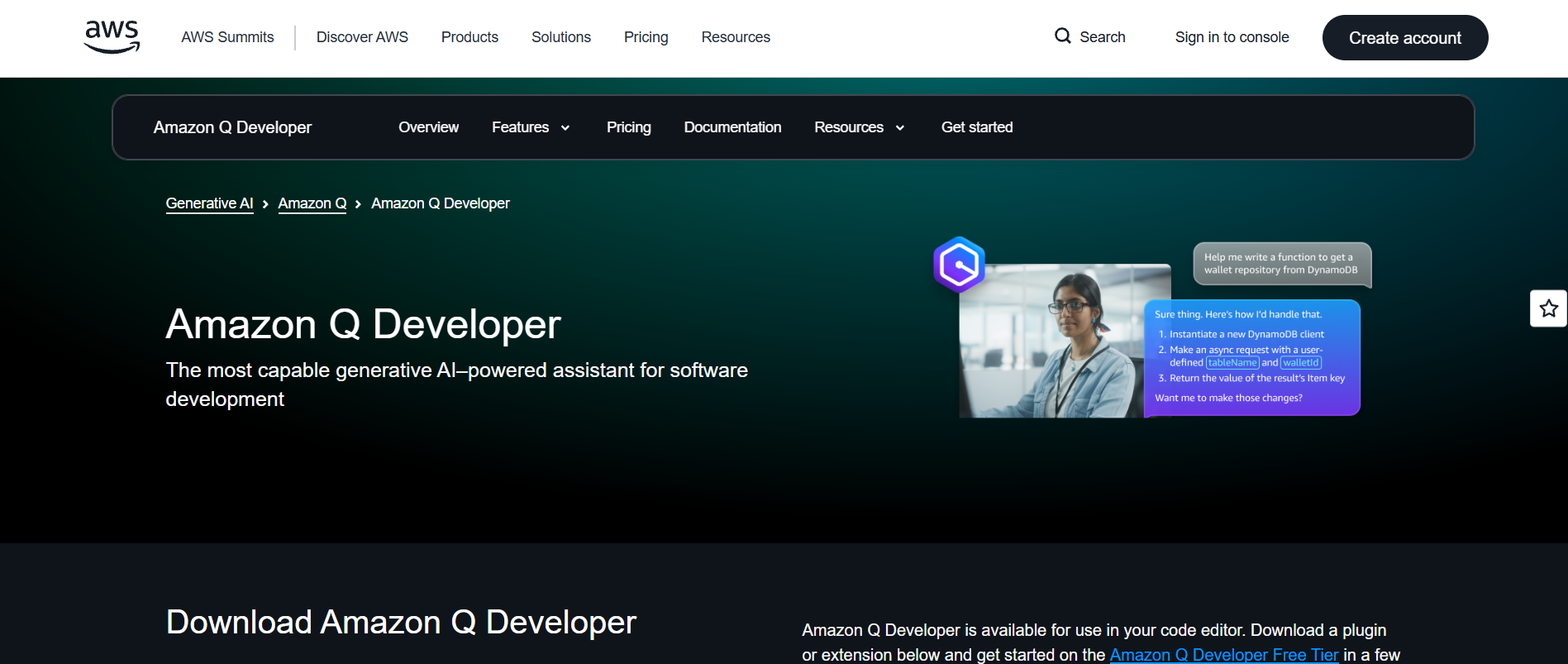
Task: Open Amazon Q Developer Free Tier link
Action: coord(1223,655)
